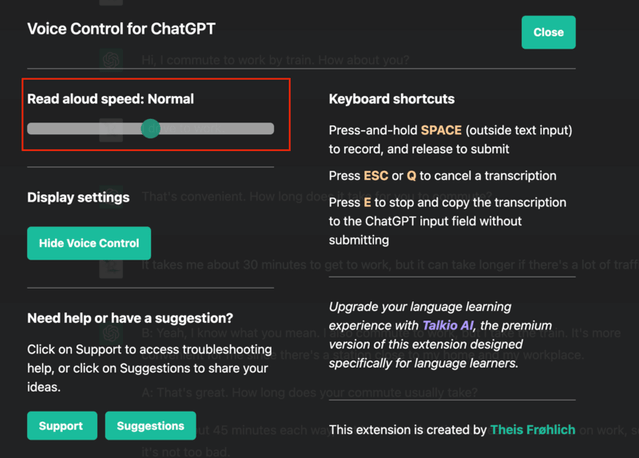Click the highlighted SPACE key text

441,130
